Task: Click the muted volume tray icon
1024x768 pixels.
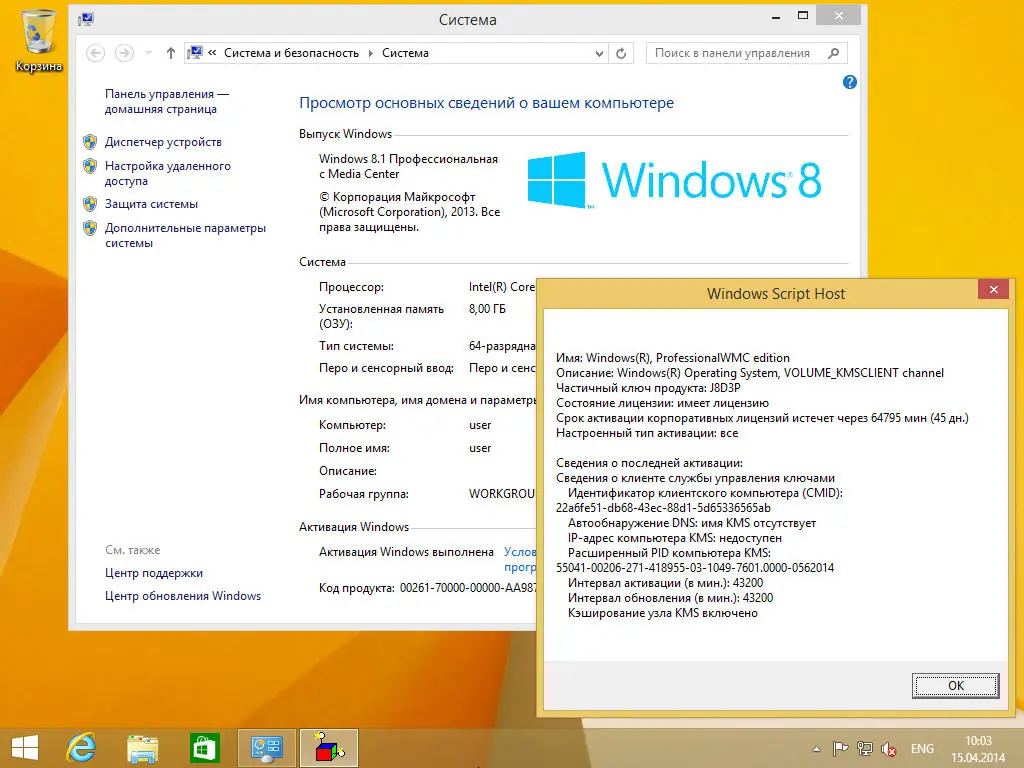Action: (x=888, y=749)
